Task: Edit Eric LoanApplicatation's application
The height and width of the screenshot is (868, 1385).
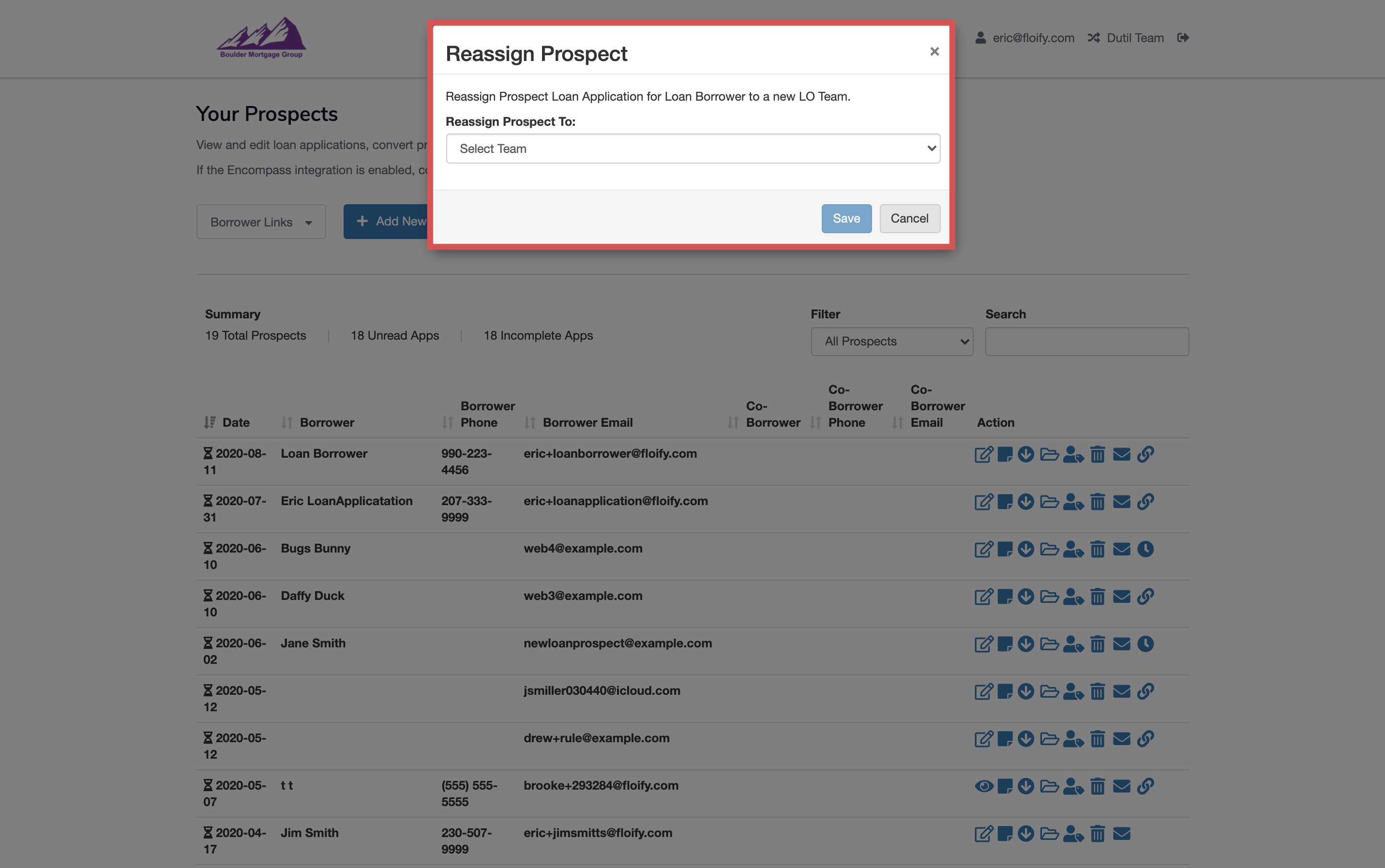Action: [984, 502]
